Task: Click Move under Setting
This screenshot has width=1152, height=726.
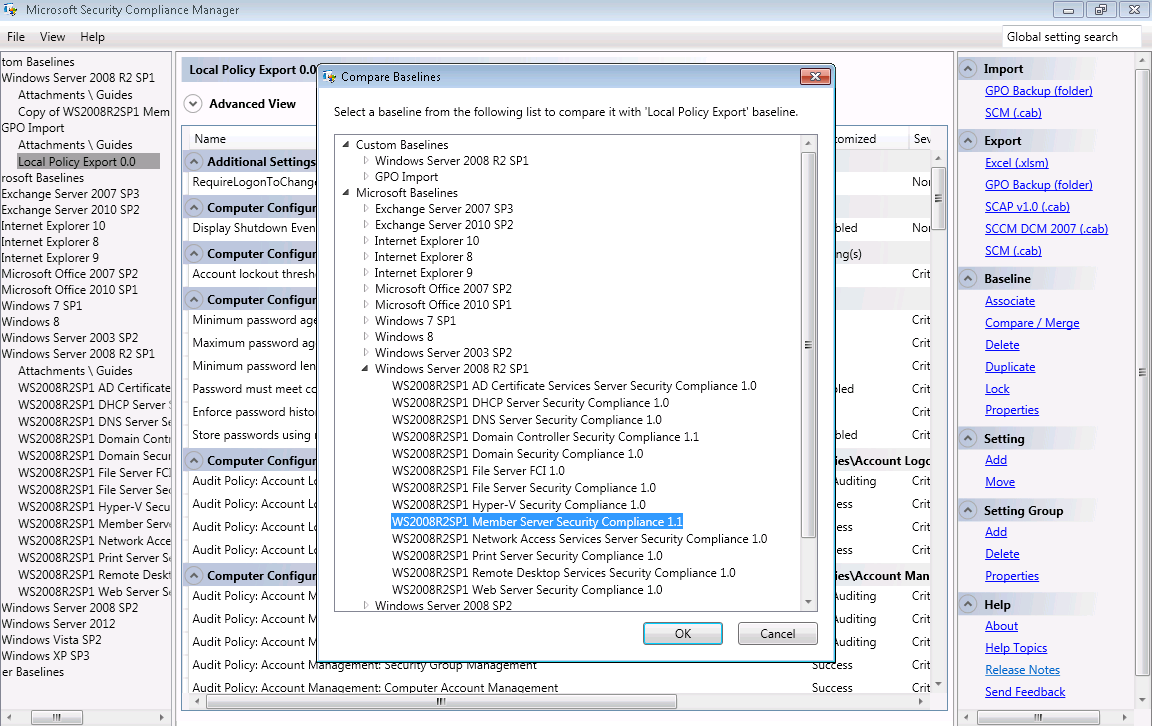Action: (x=999, y=481)
